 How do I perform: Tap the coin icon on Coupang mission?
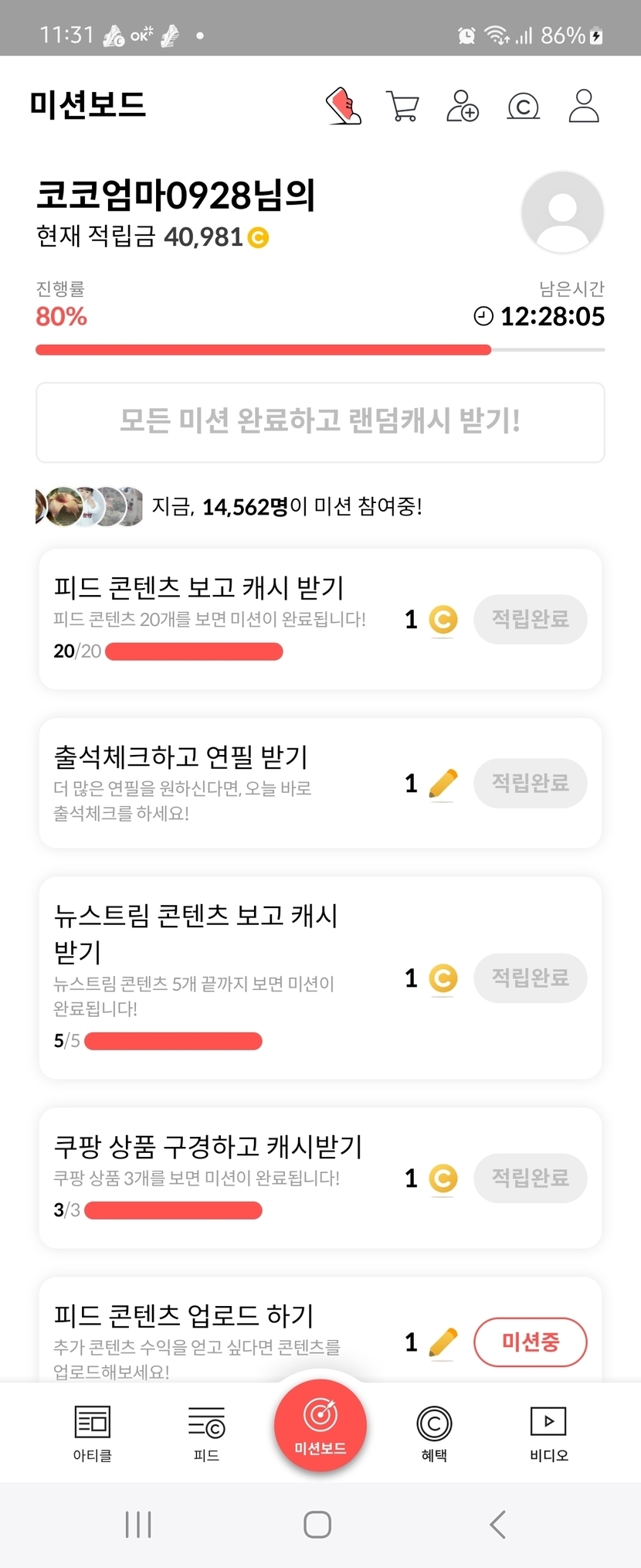pos(443,1179)
